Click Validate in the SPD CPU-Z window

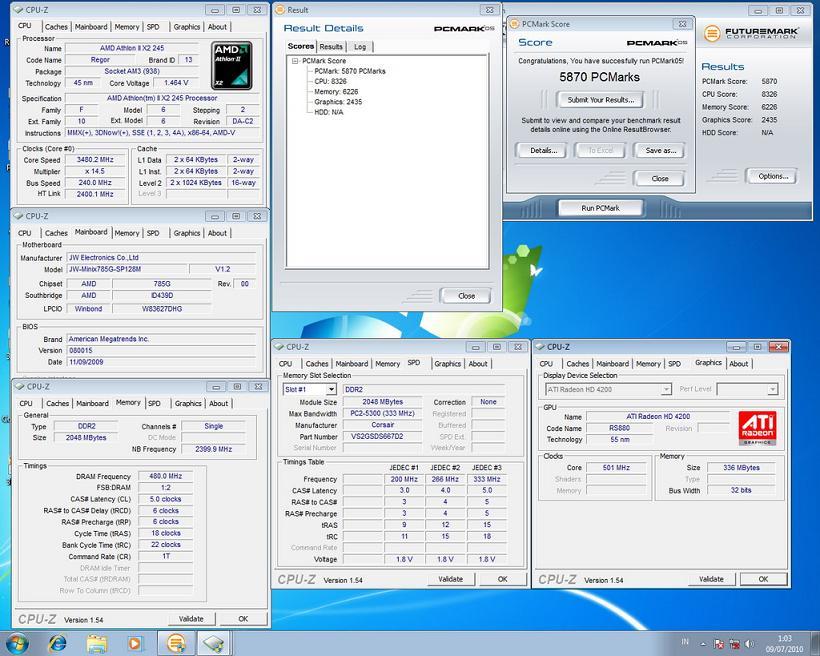pyautogui.click(x=450, y=579)
